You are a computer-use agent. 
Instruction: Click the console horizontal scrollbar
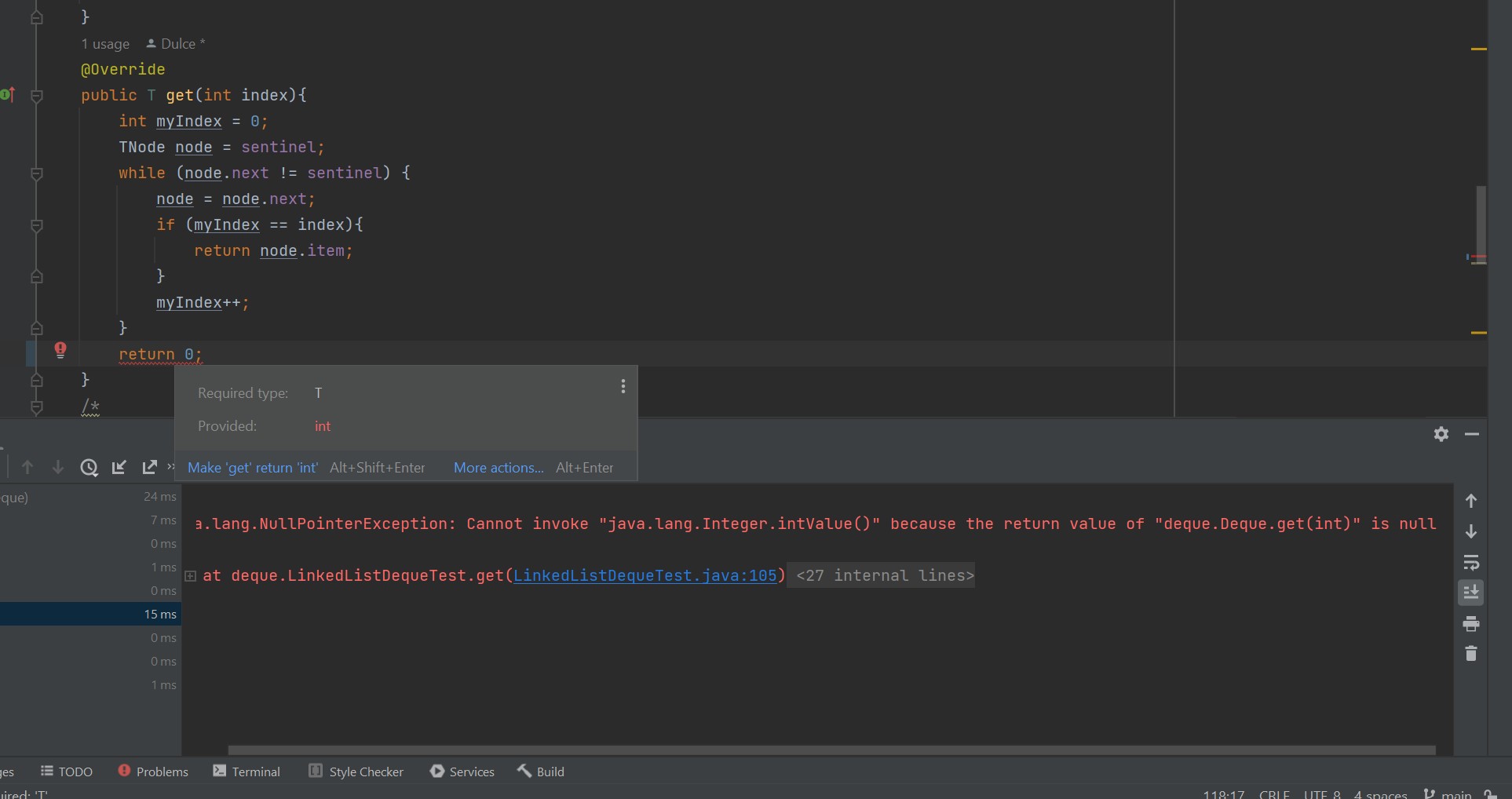coord(831,750)
